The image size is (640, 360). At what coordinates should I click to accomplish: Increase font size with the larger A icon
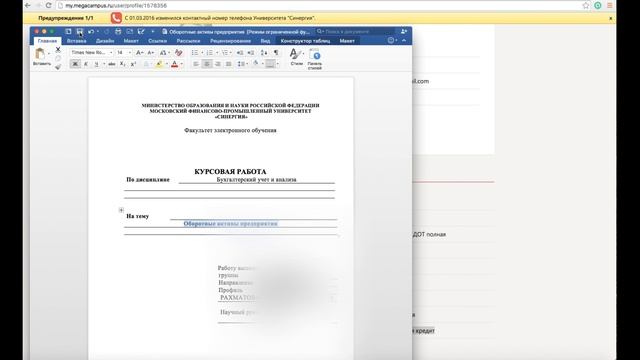point(139,53)
